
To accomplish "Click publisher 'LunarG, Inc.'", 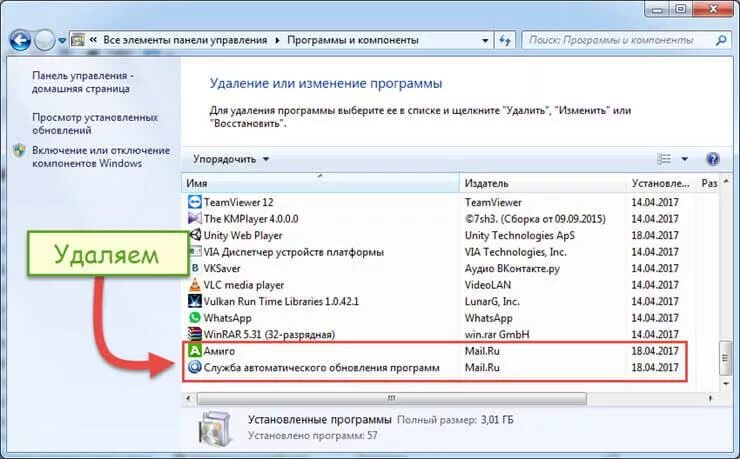I will pyautogui.click(x=492, y=301).
